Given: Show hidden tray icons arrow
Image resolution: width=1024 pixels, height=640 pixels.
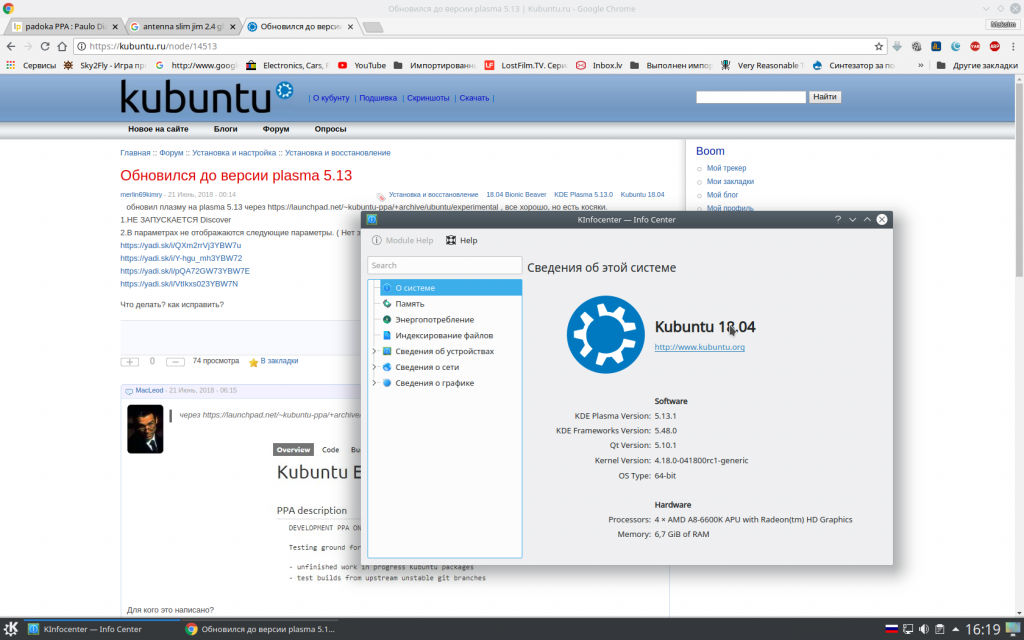Looking at the screenshot, I should pos(955,630).
